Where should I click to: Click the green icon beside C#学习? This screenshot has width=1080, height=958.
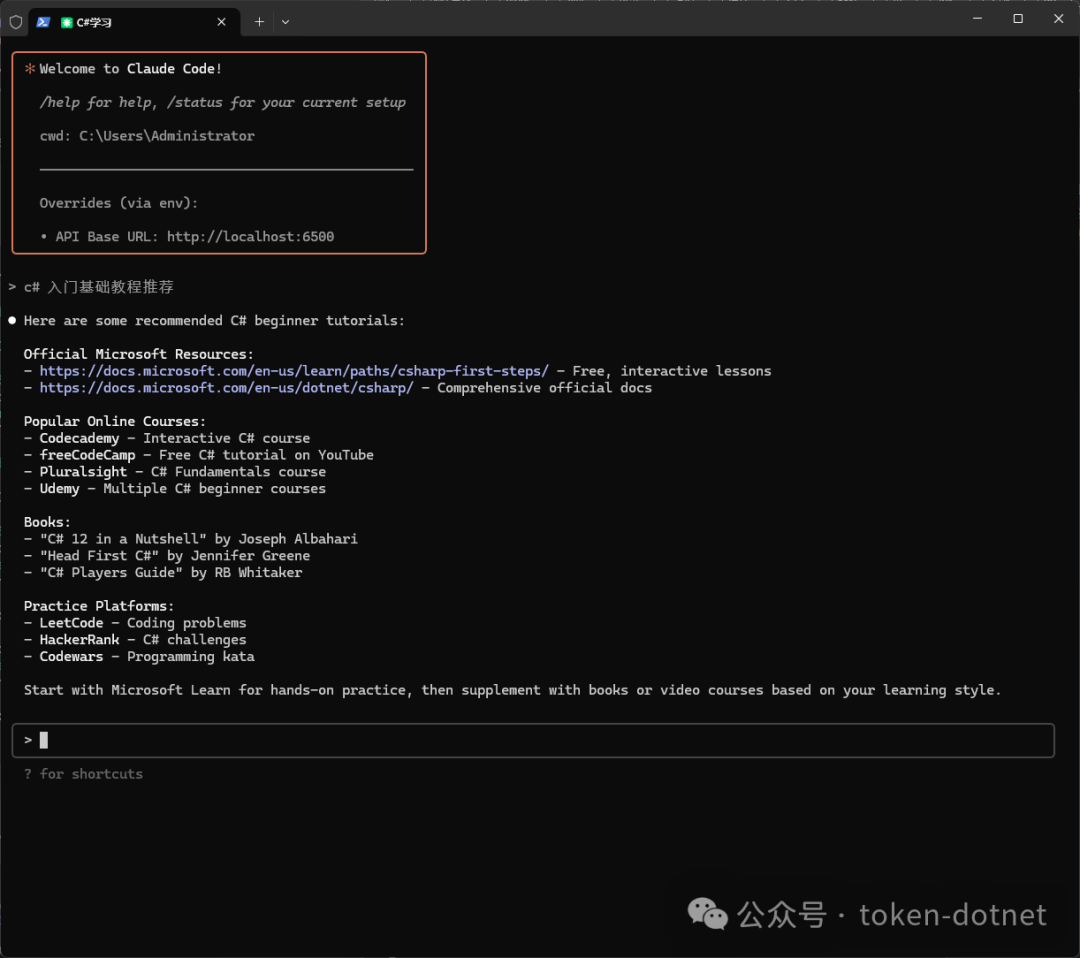coord(67,23)
